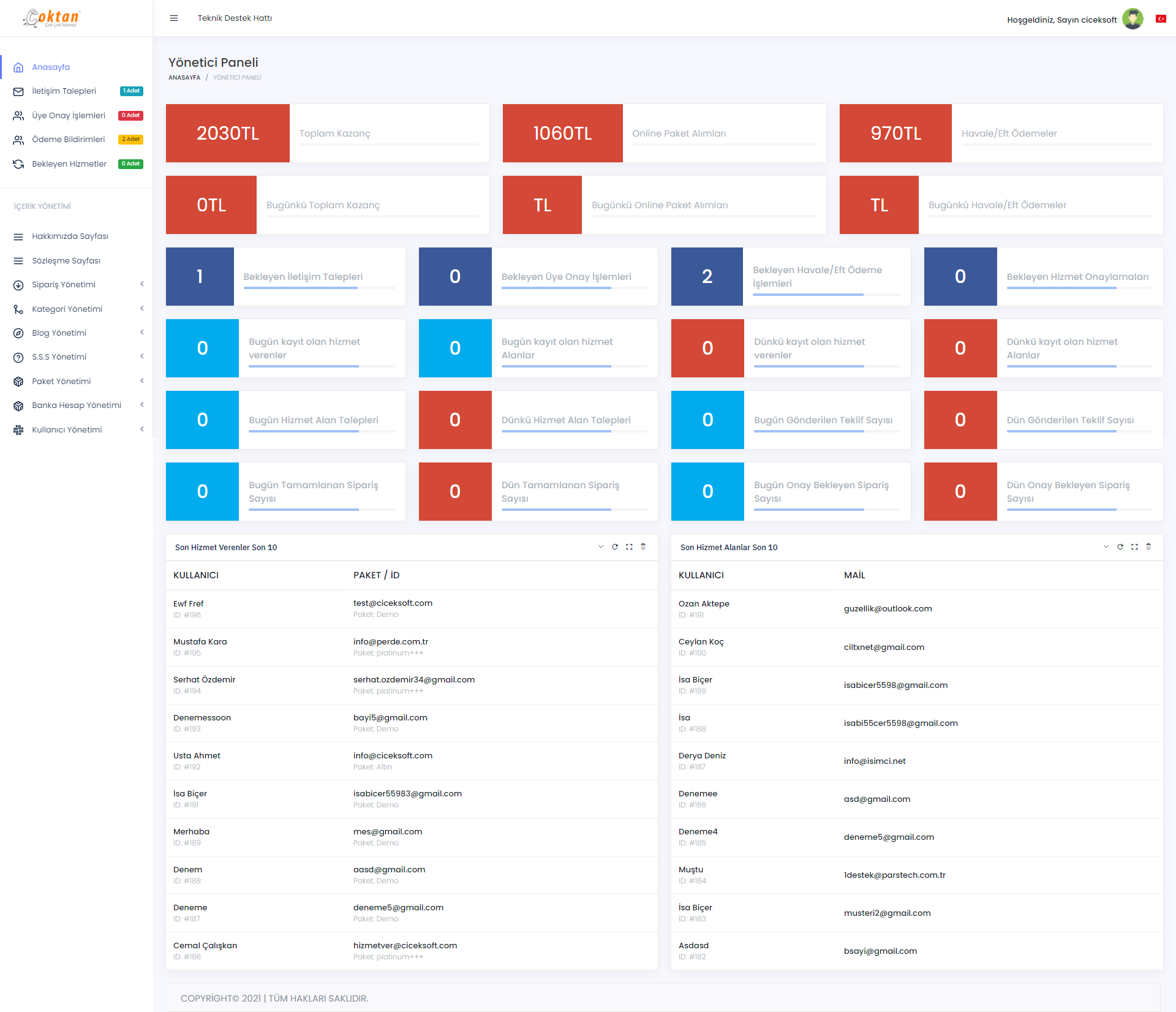This screenshot has width=1176, height=1012.
Task: Select Cemal Çalışkan user row
Action: [x=412, y=951]
